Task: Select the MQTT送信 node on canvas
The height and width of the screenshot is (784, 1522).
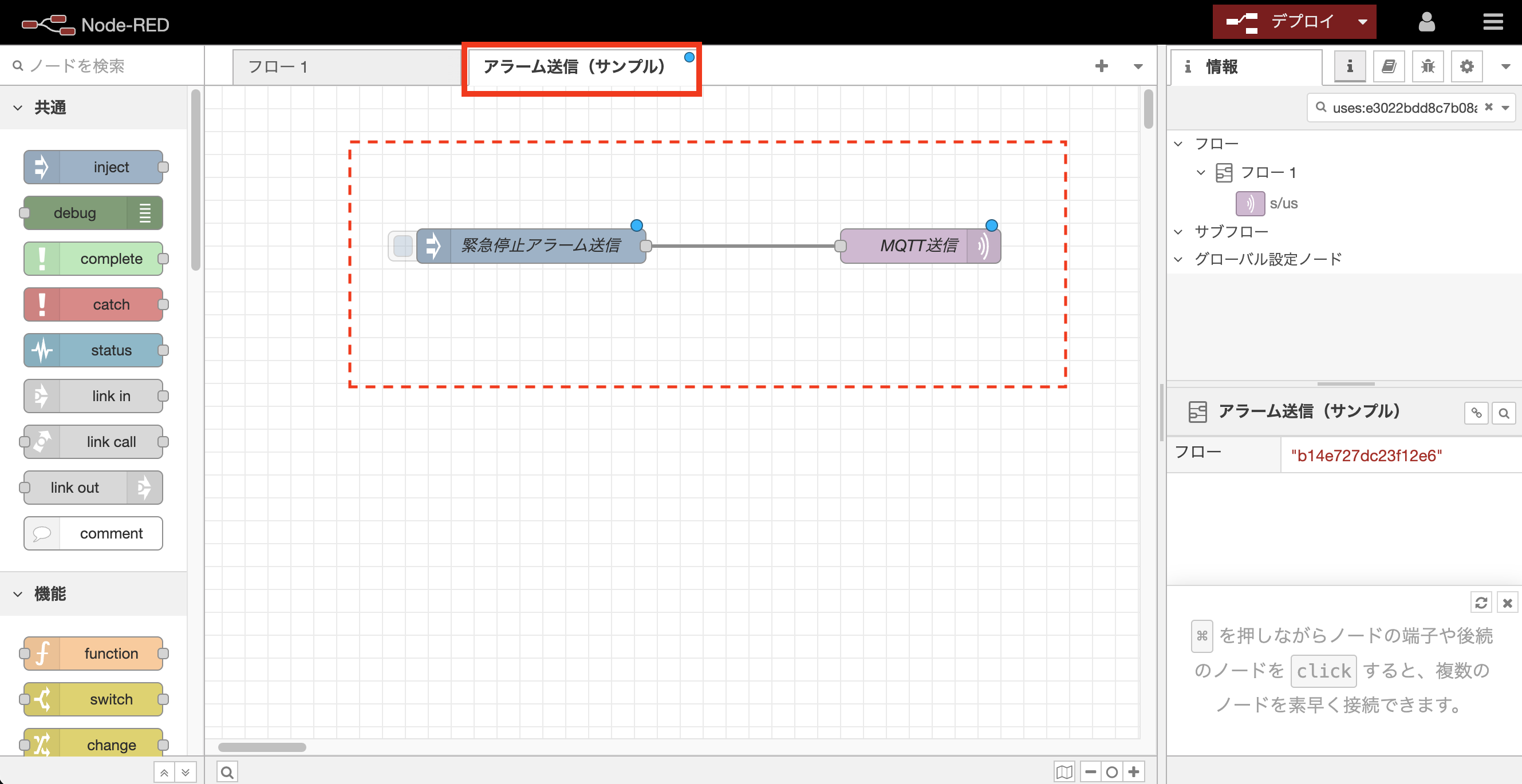Action: tap(921, 246)
